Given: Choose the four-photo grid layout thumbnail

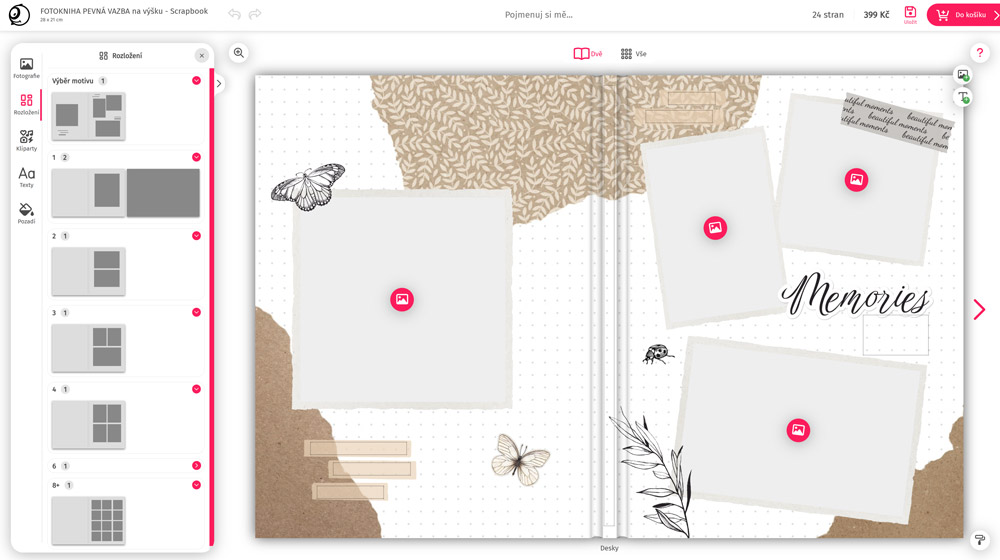Looking at the screenshot, I should point(89,424).
